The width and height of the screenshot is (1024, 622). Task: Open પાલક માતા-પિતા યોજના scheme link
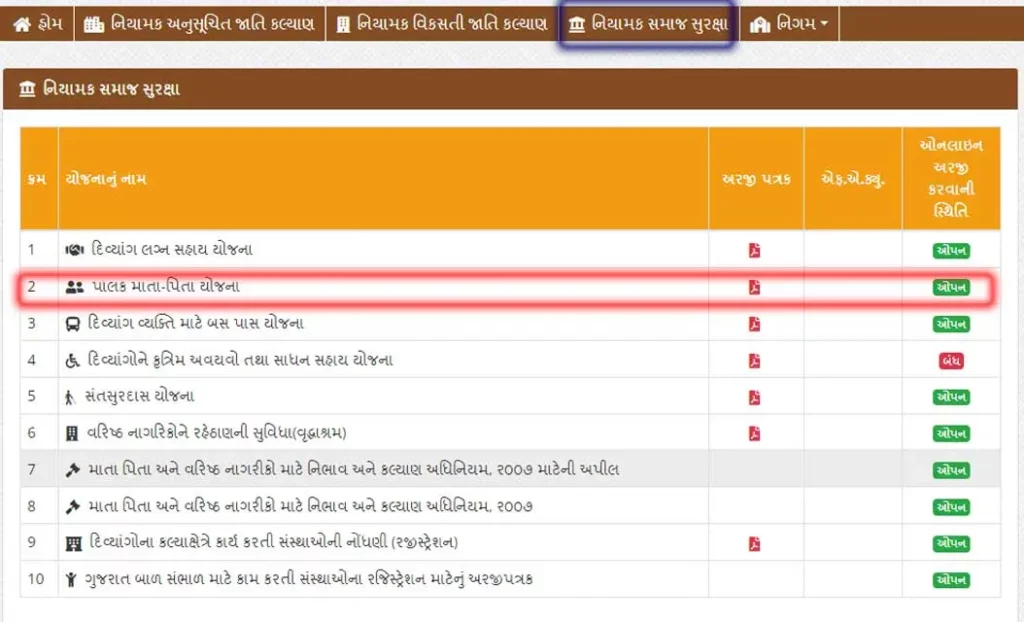coord(165,287)
